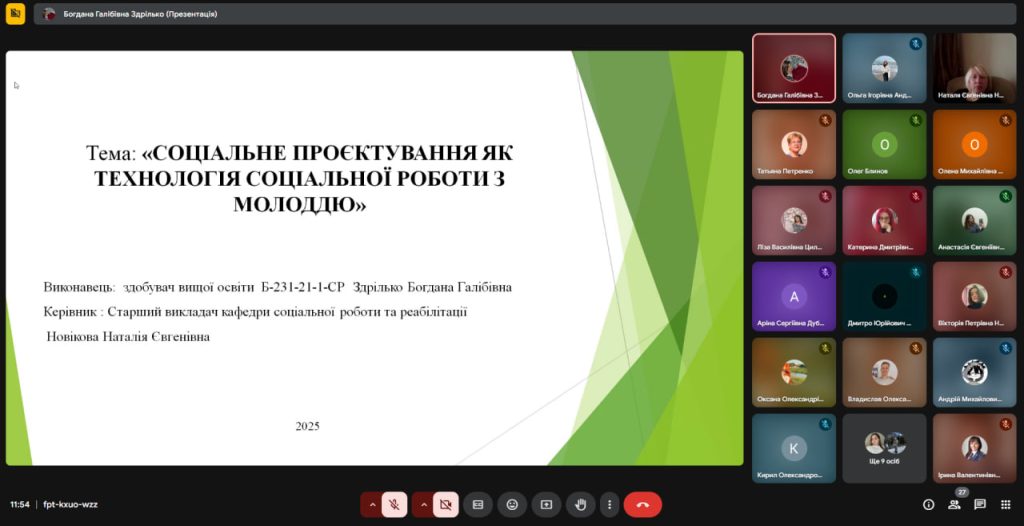Expand video settings arrow beside camera
This screenshot has height=526, width=1024.
(x=423, y=505)
